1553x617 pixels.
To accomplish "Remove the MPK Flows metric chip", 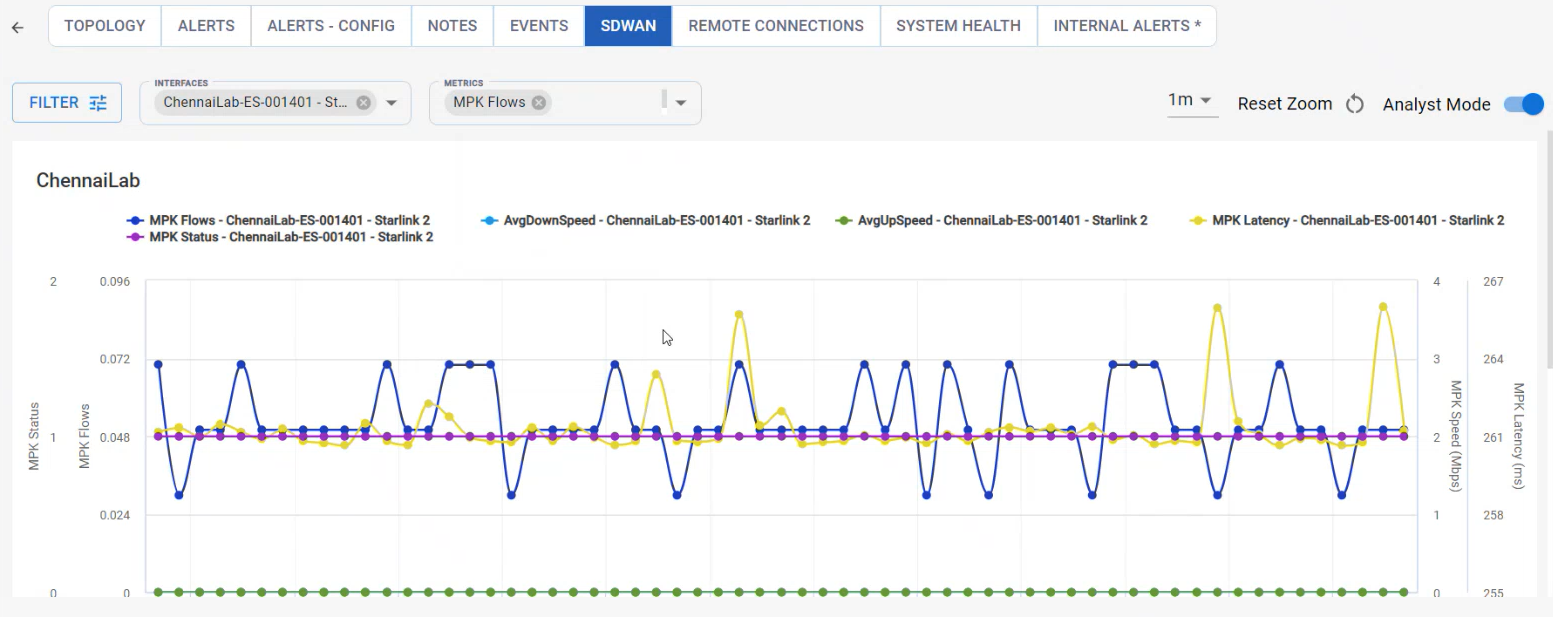I will click(539, 102).
